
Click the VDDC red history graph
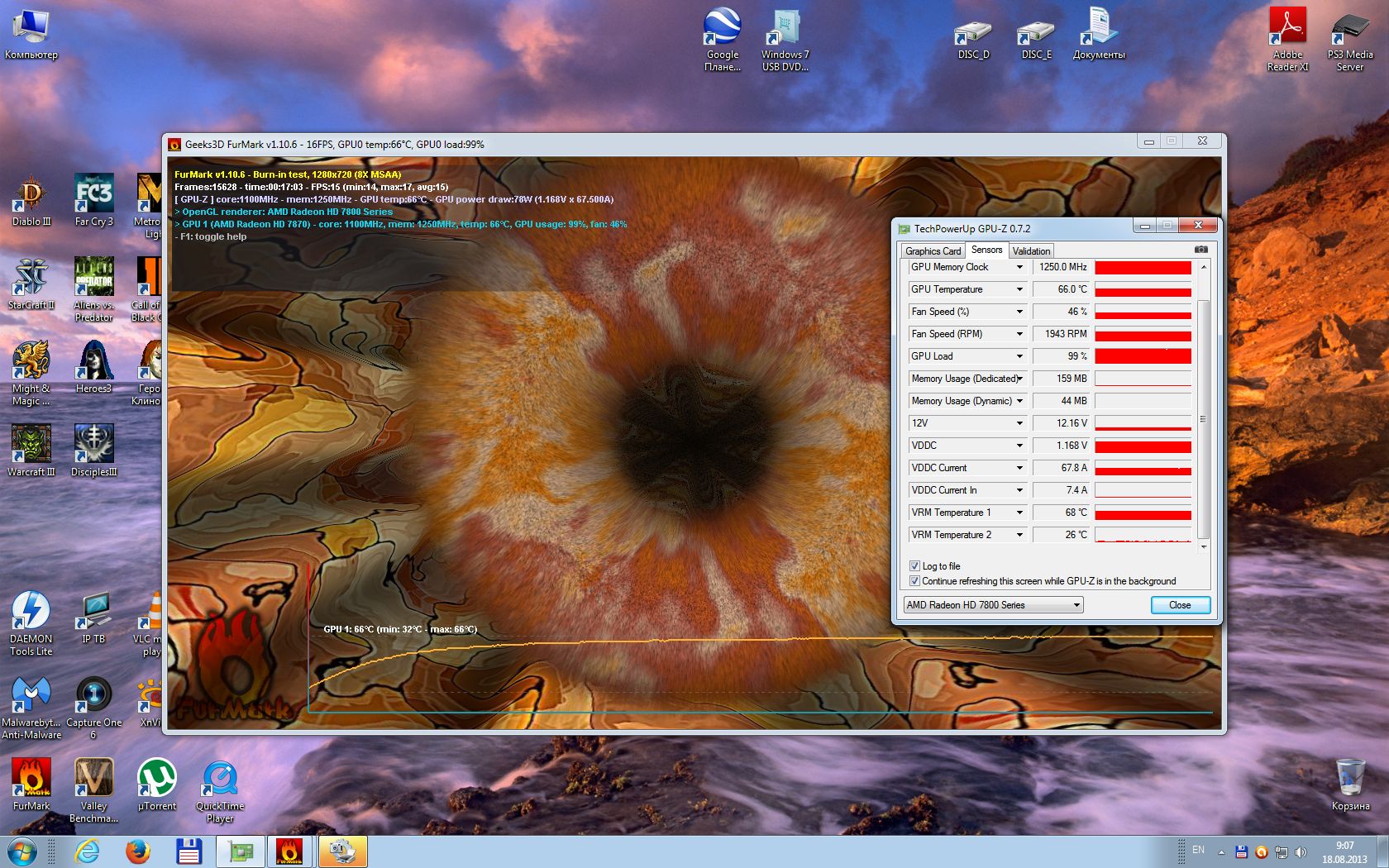click(1143, 446)
